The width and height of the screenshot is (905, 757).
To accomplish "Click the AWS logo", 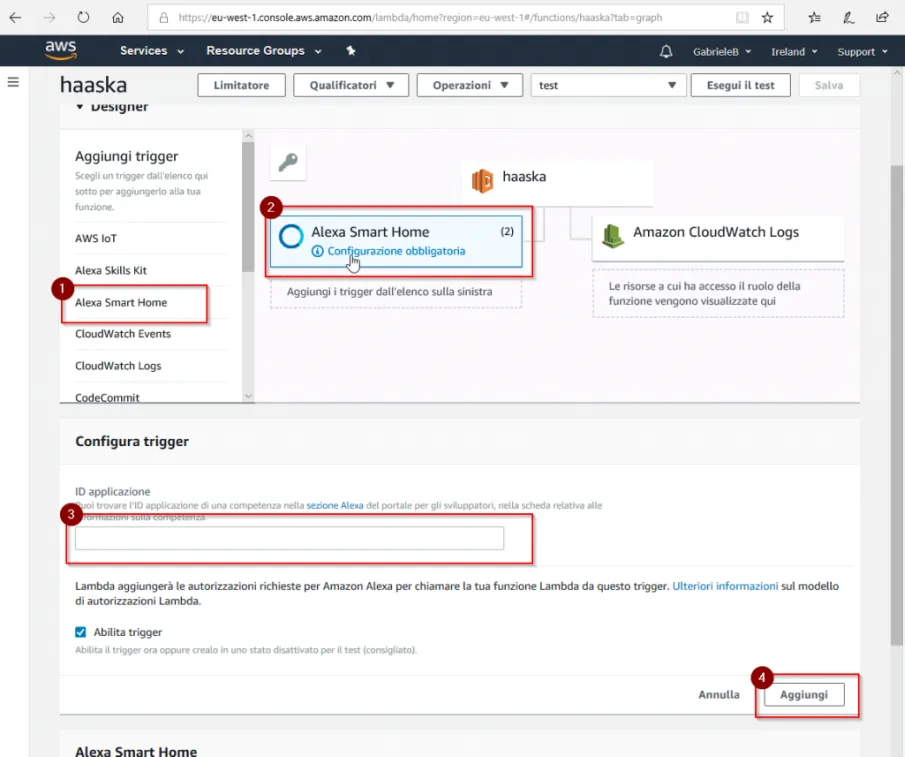I will tap(61, 50).
